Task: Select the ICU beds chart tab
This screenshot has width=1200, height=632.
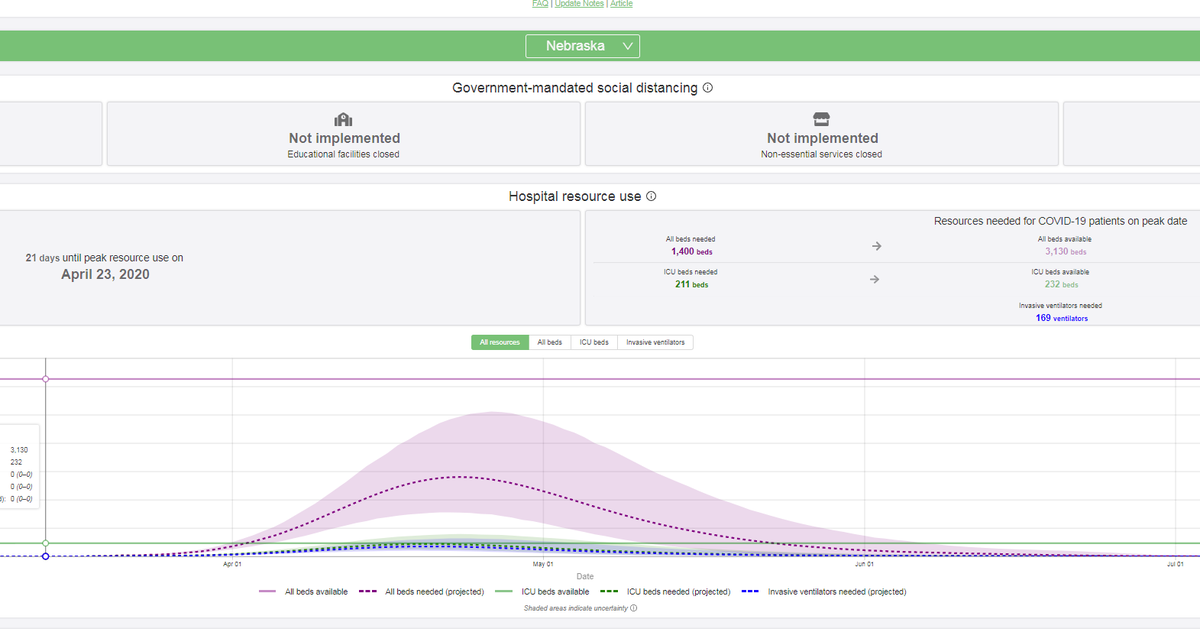Action: coord(594,342)
